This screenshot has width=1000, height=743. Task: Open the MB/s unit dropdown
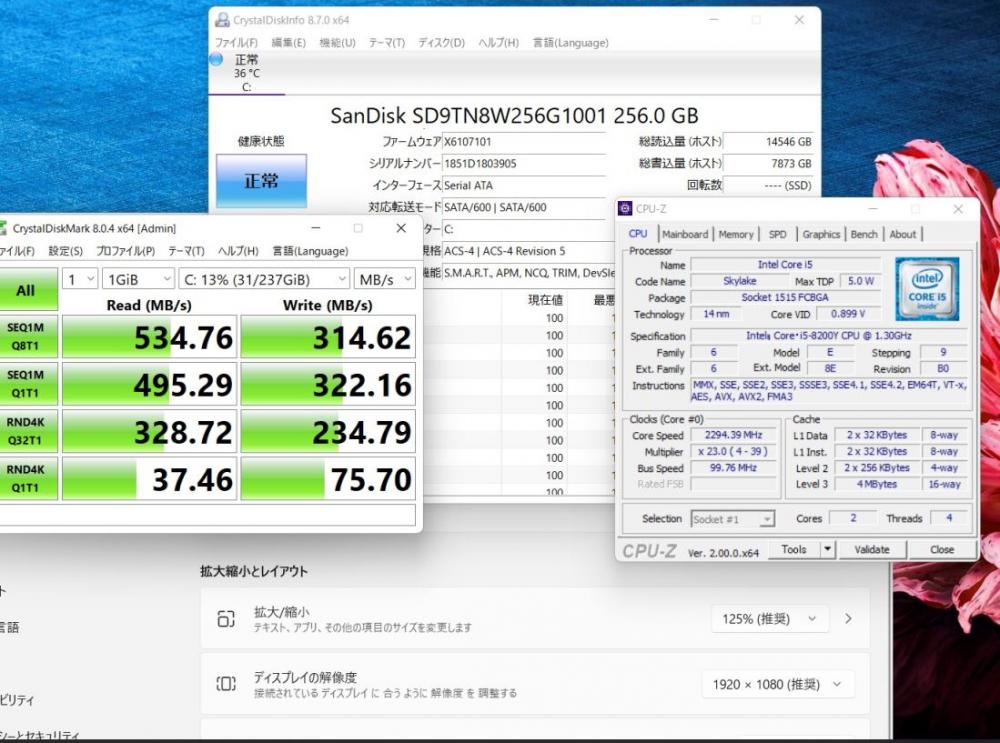point(385,279)
